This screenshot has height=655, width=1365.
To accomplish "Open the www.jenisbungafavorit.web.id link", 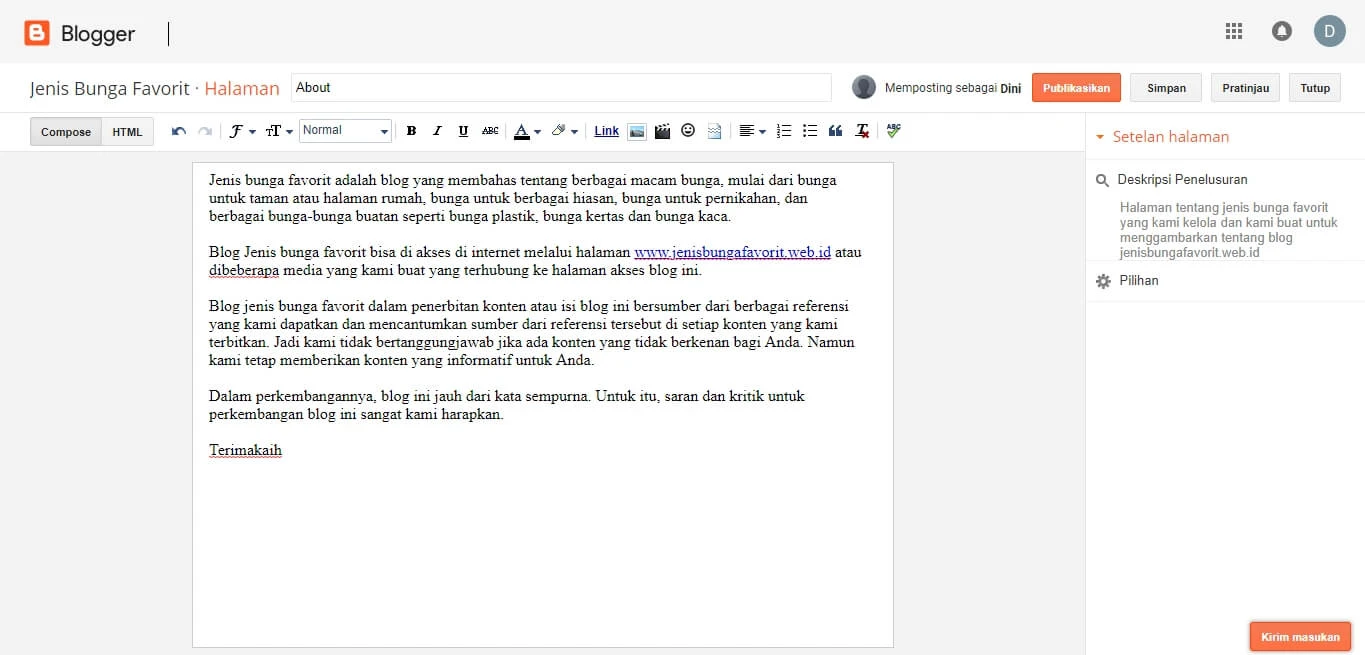I will (732, 252).
